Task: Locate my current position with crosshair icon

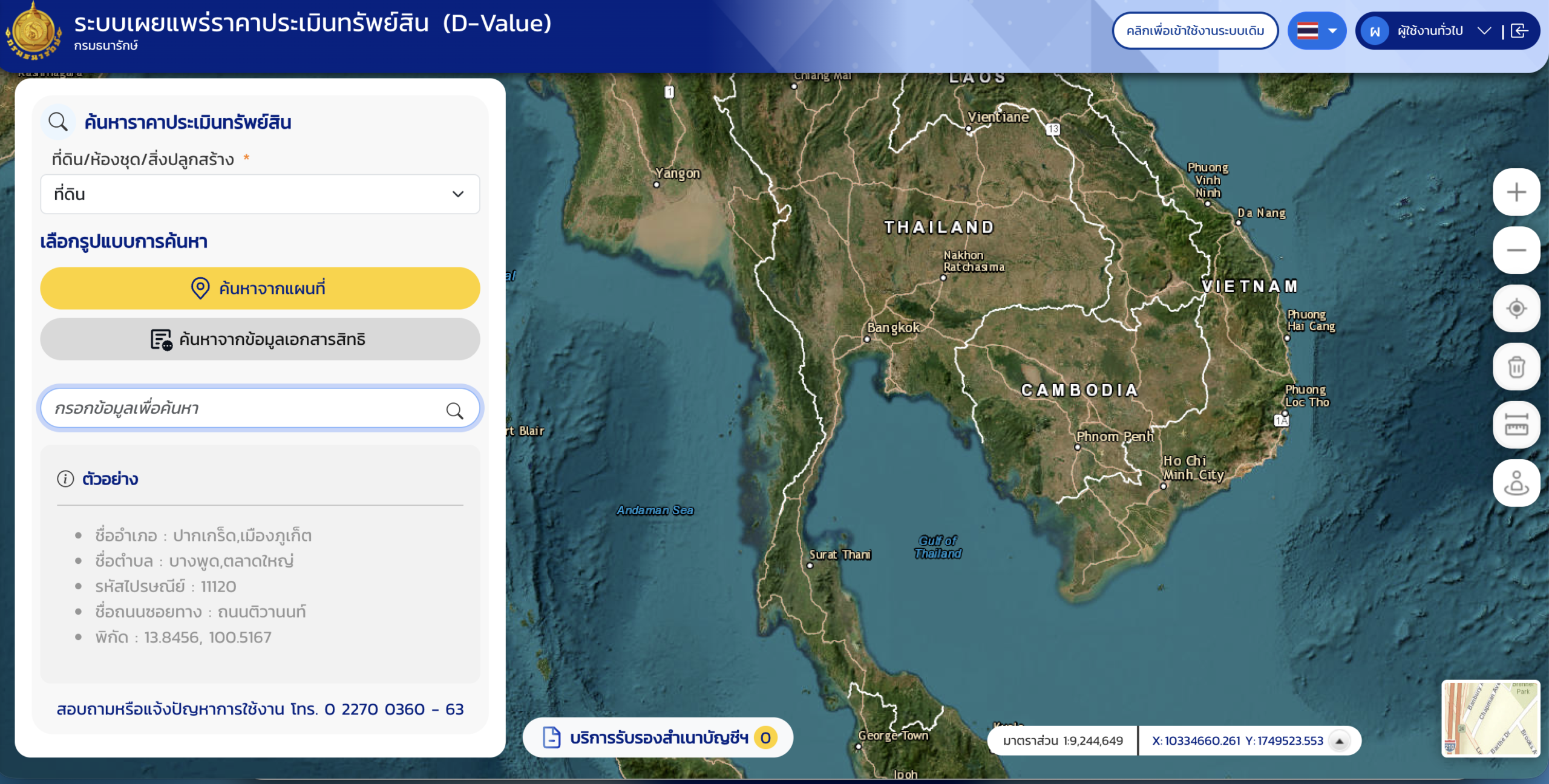Action: (1516, 309)
